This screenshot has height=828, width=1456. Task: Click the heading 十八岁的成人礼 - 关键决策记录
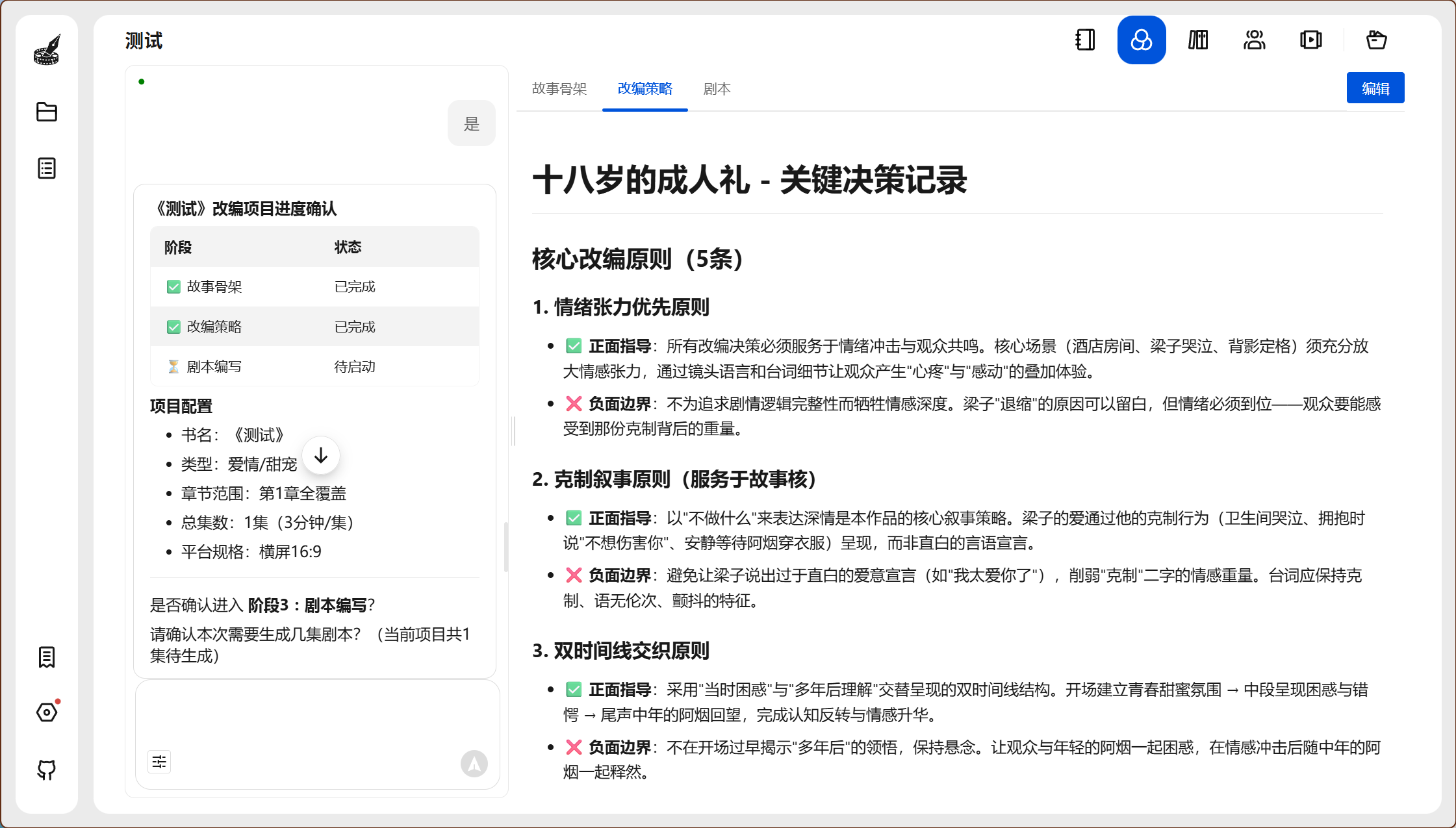coord(750,180)
